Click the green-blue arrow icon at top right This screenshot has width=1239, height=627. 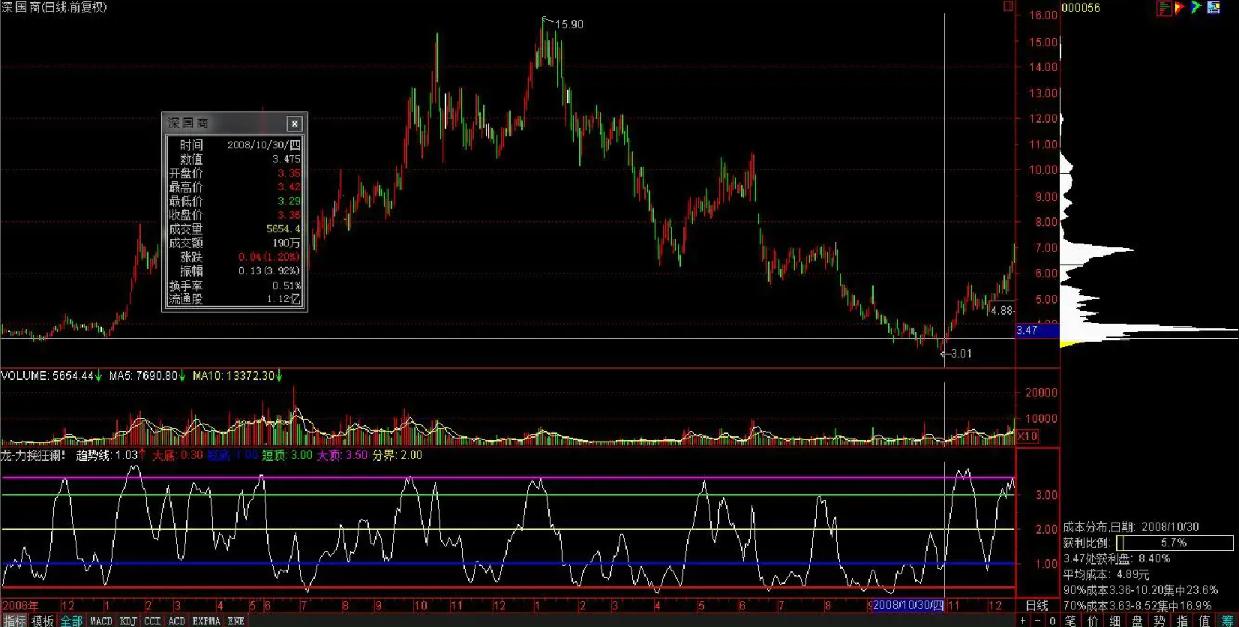click(1196, 7)
